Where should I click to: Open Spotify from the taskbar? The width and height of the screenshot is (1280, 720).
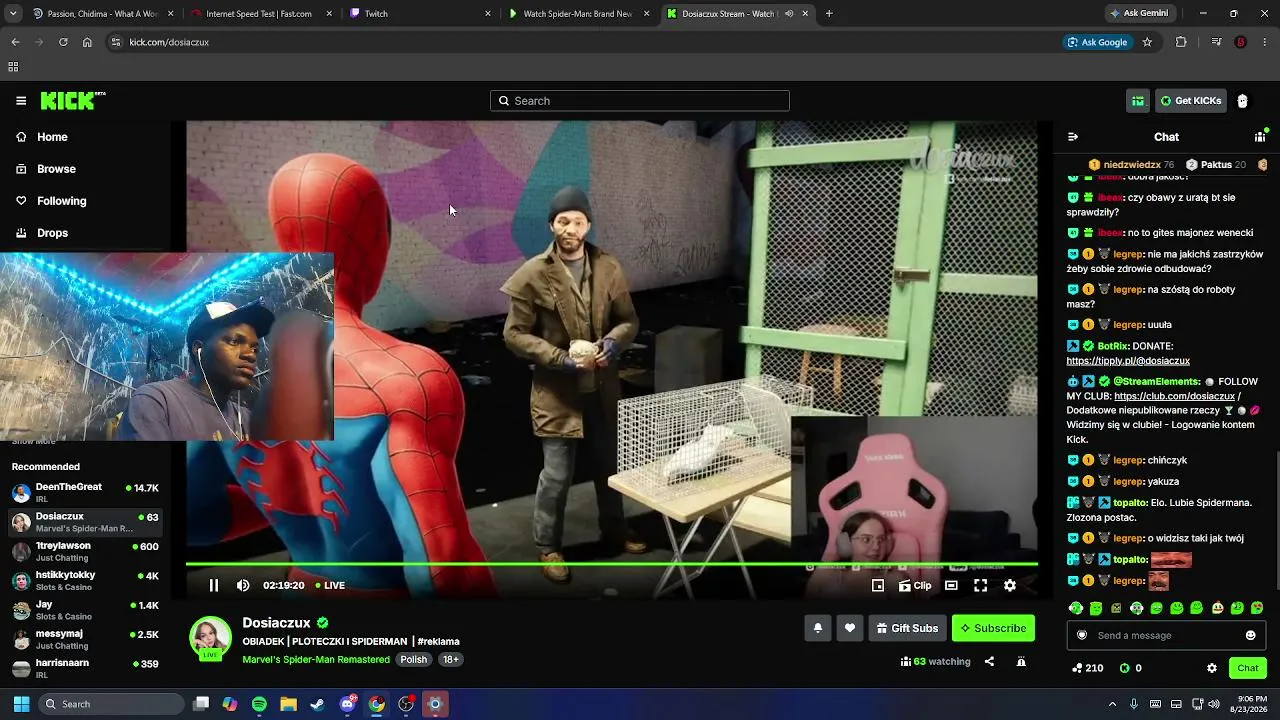click(x=259, y=704)
